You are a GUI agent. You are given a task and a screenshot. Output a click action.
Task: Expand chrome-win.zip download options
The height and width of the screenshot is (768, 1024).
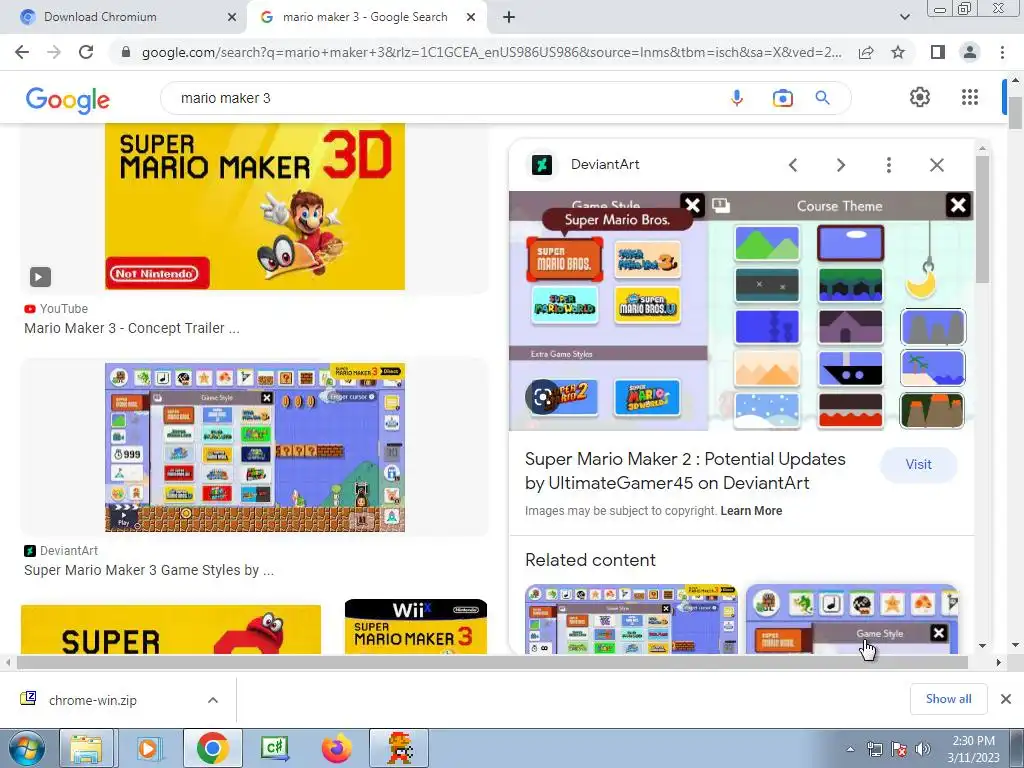213,700
